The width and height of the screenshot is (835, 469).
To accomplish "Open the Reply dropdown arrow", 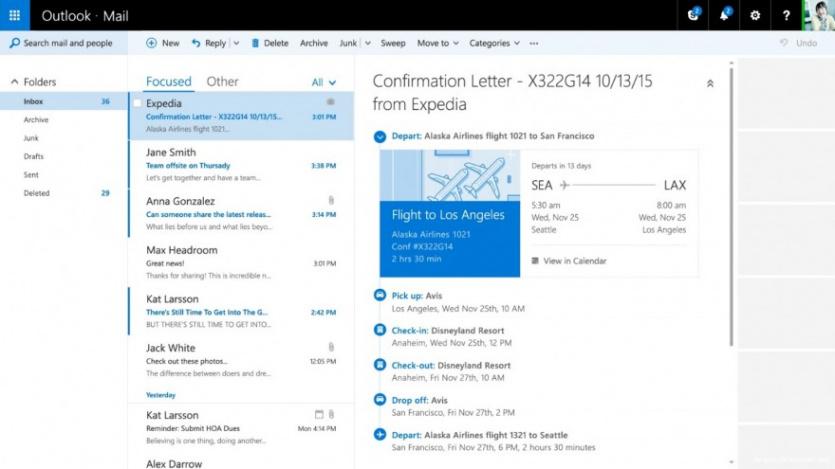I will click(x=236, y=43).
